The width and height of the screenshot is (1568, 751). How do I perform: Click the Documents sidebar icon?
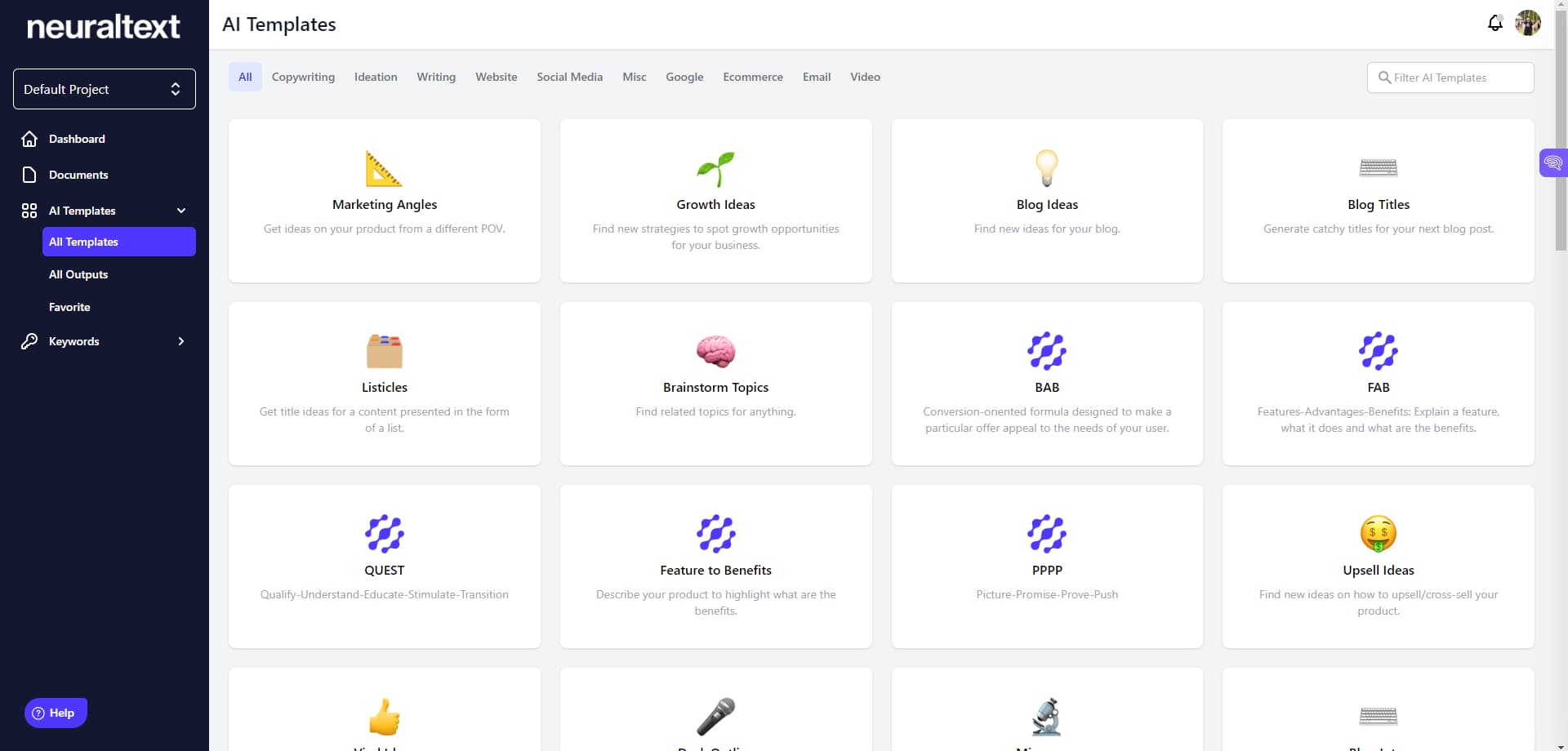pyautogui.click(x=29, y=175)
